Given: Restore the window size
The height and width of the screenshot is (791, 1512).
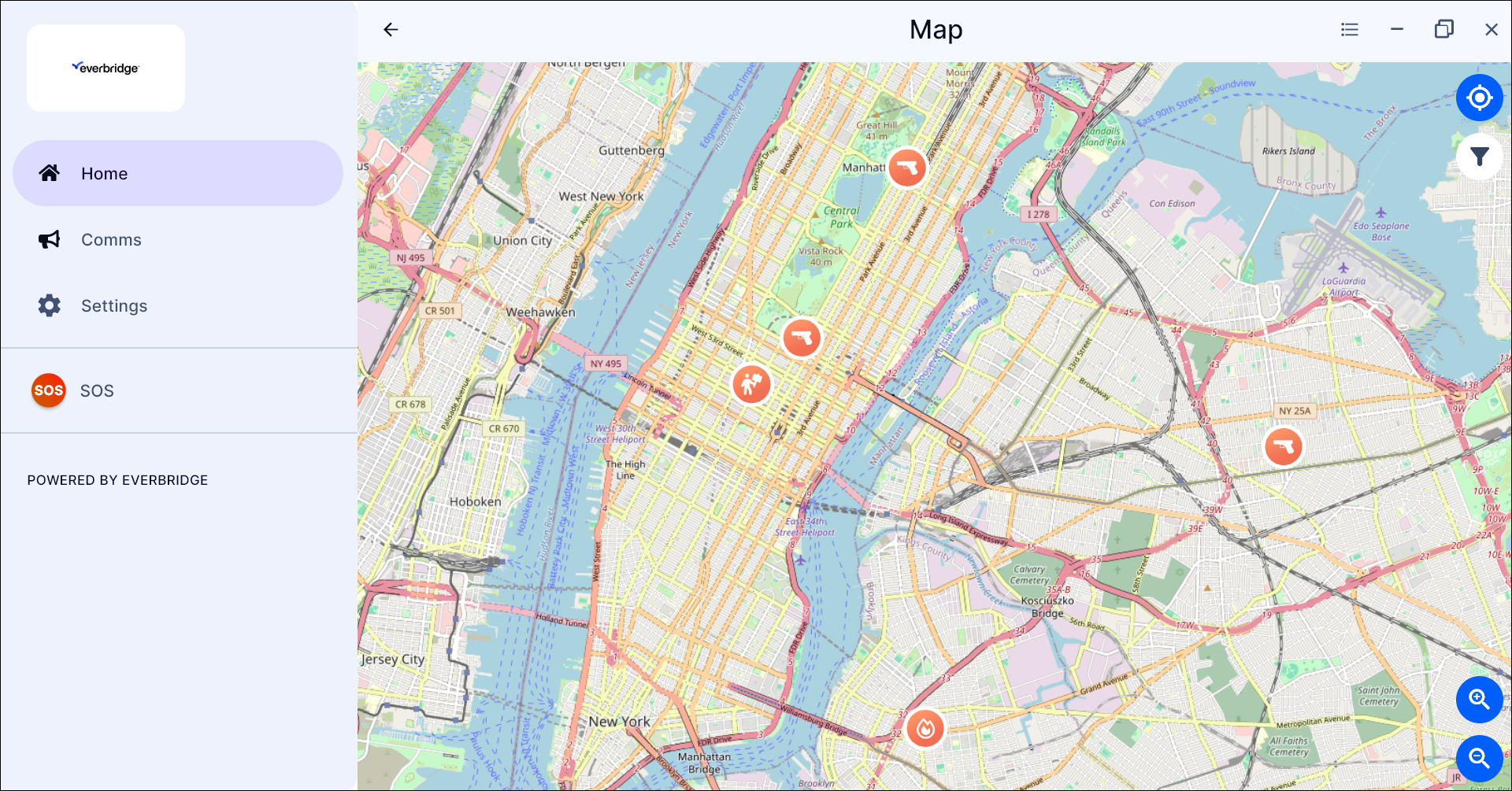Looking at the screenshot, I should pyautogui.click(x=1443, y=30).
